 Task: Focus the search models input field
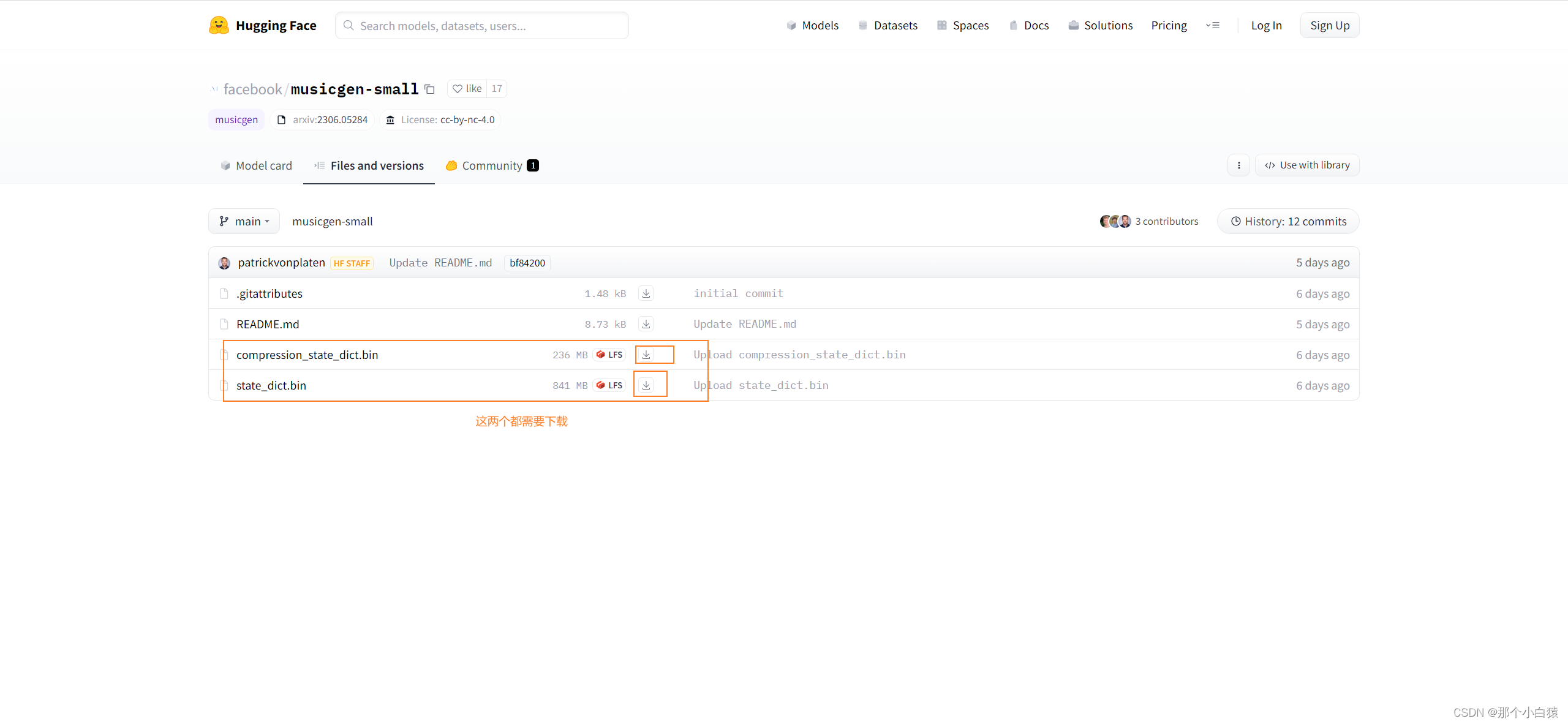[x=482, y=26]
